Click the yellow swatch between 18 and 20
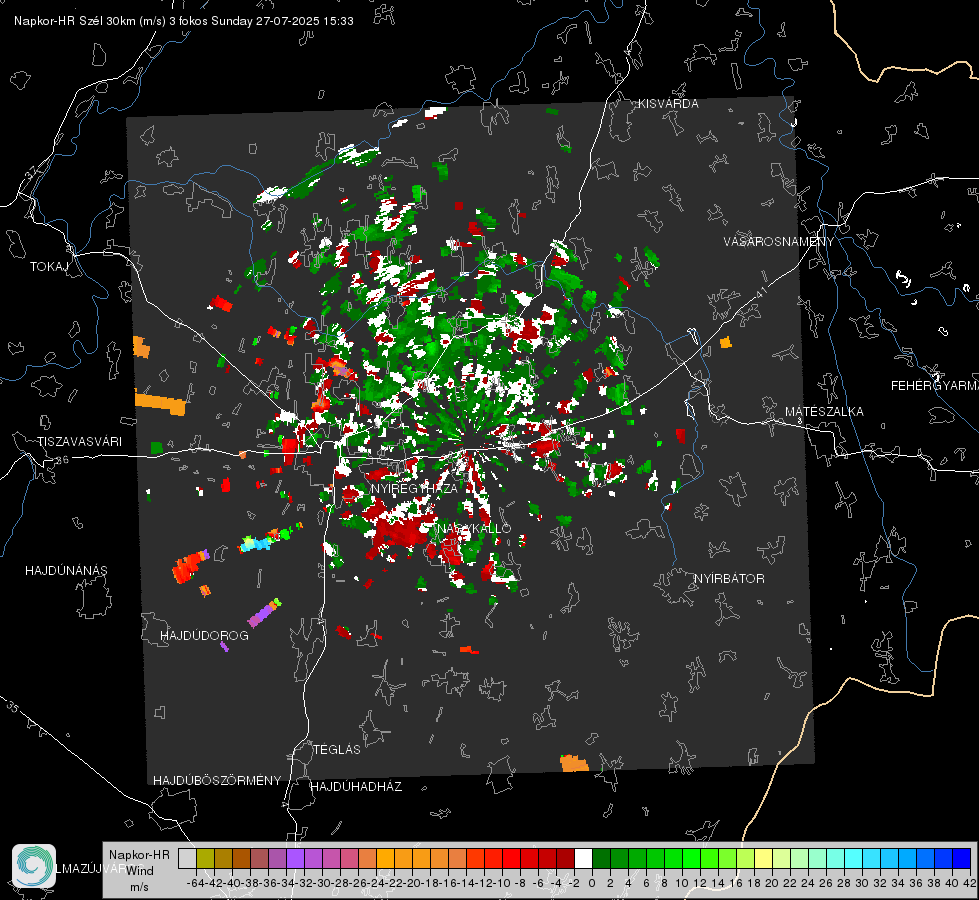 pyautogui.click(x=763, y=859)
